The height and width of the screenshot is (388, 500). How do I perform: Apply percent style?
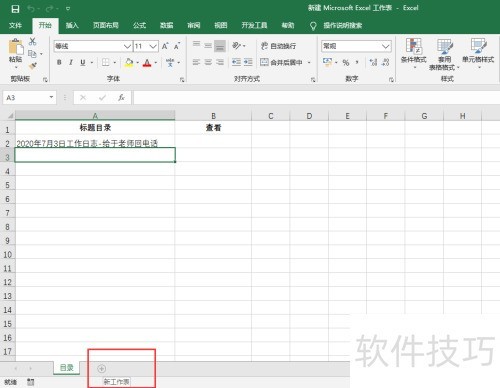coord(346,62)
